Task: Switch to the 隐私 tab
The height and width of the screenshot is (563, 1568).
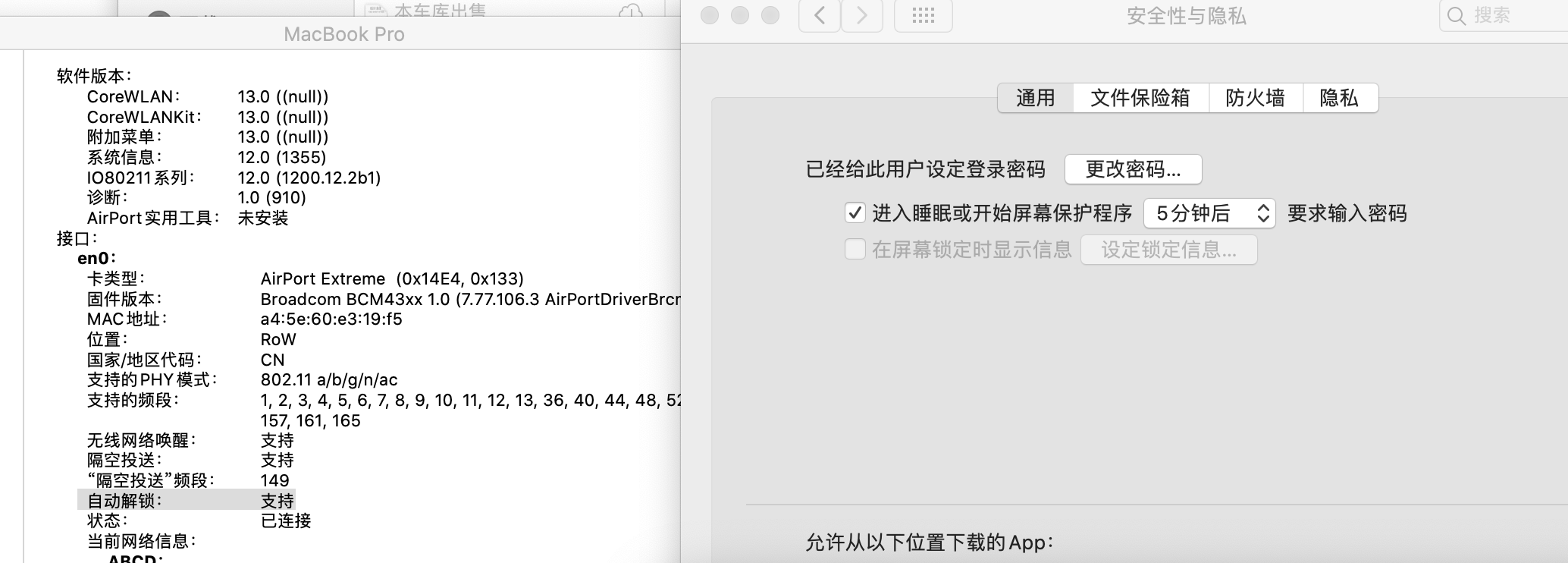Action: (1340, 98)
